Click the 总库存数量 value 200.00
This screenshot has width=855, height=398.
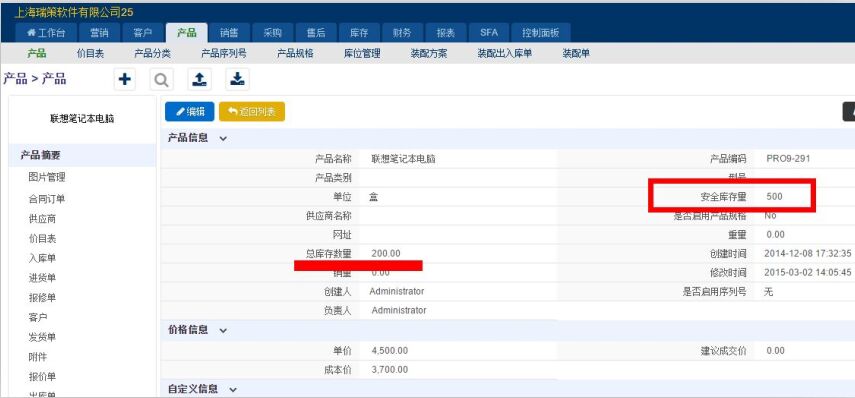(386, 253)
